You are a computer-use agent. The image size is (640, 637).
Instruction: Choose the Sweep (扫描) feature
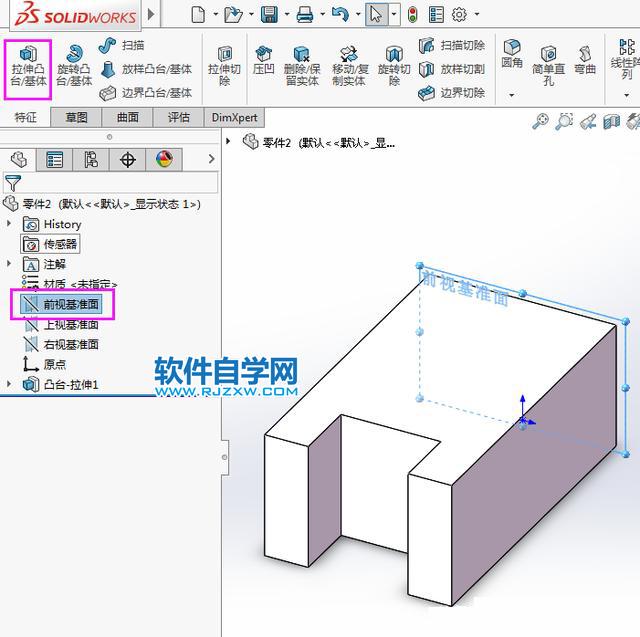(x=121, y=45)
